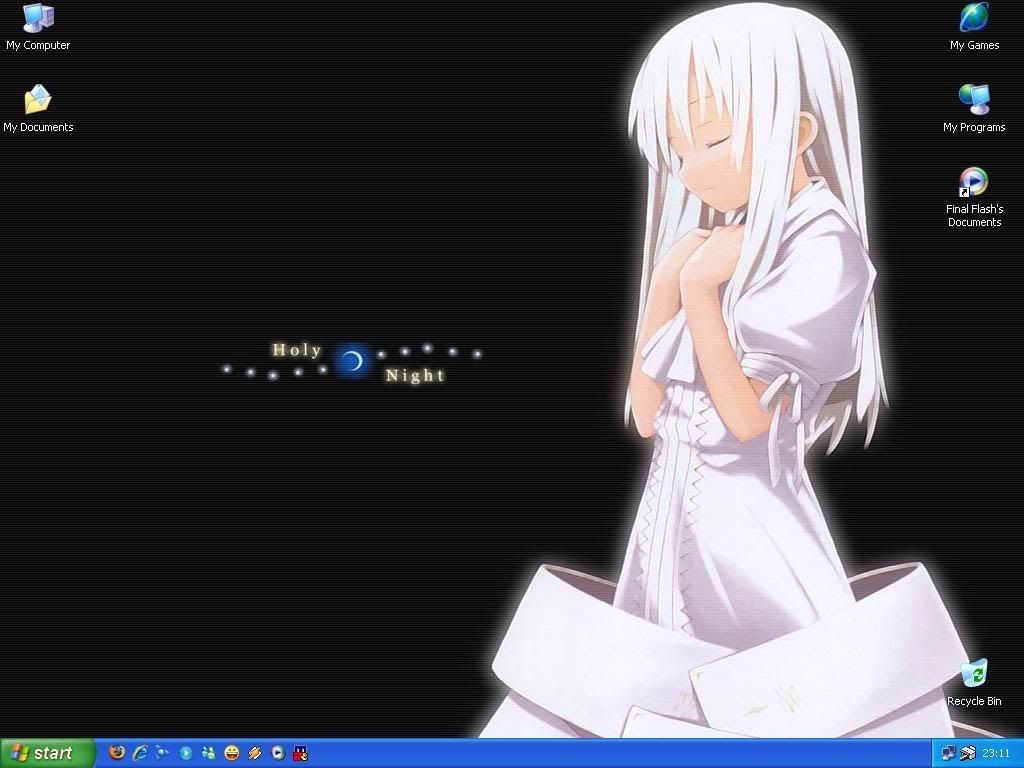Click the Recycle Bin label text
The height and width of the screenshot is (768, 1024).
point(974,701)
